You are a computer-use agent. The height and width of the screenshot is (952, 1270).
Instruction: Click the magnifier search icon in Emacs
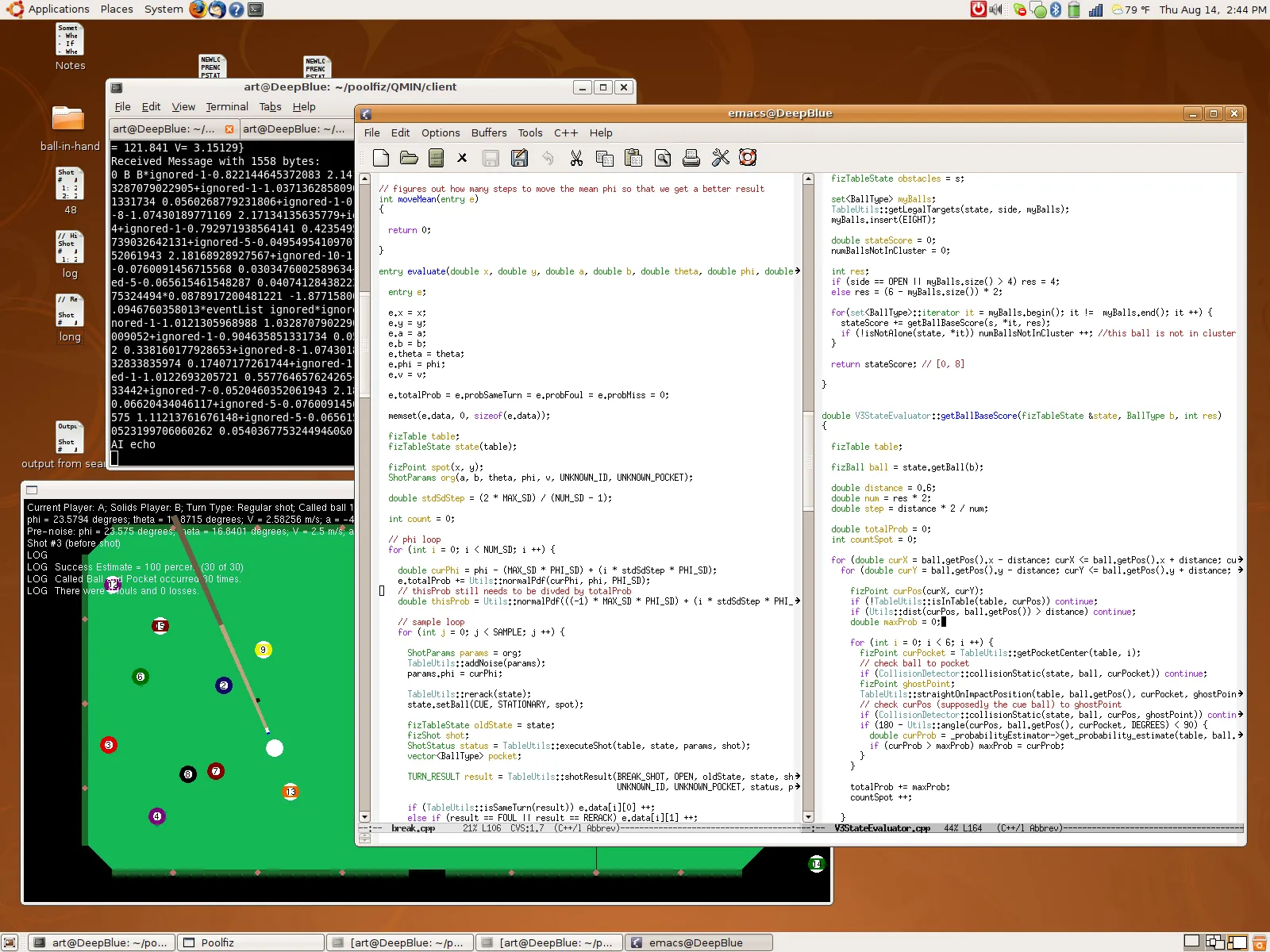[663, 158]
